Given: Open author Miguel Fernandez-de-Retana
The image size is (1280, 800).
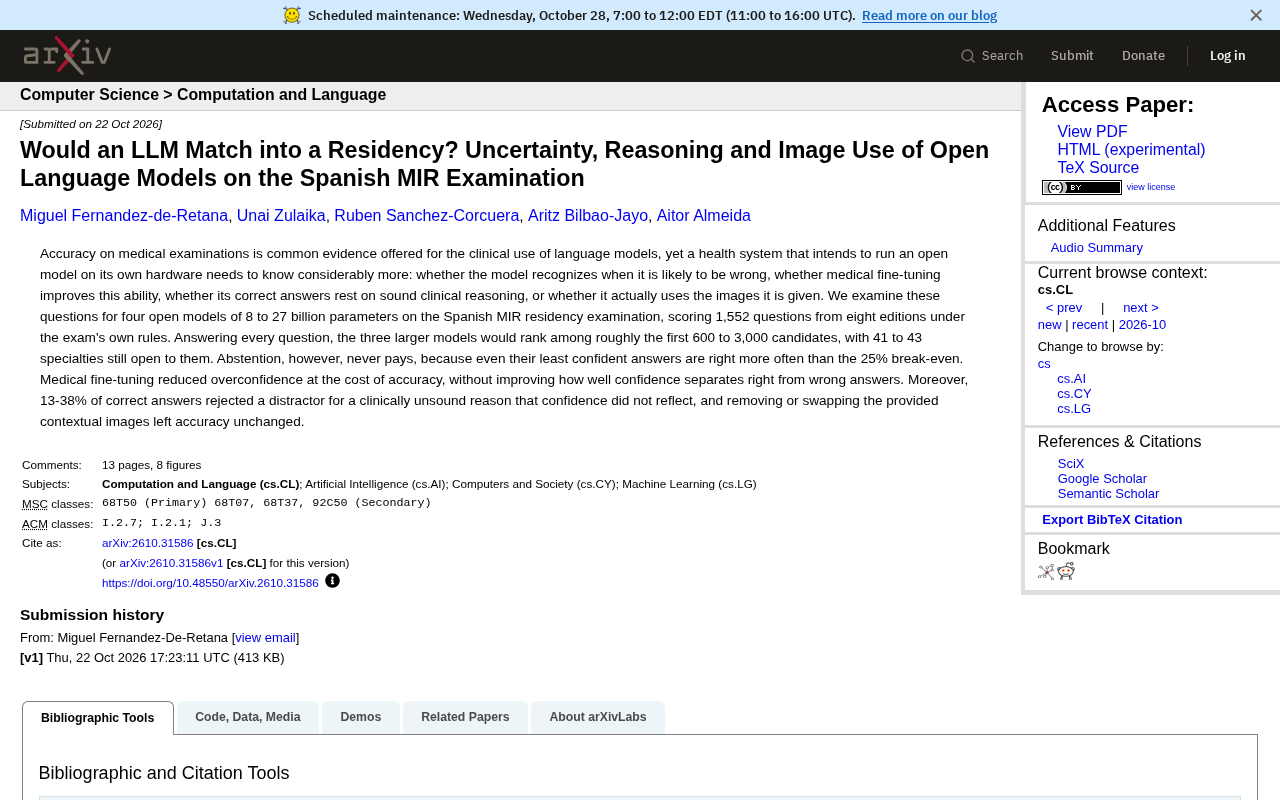Looking at the screenshot, I should (x=124, y=216).
